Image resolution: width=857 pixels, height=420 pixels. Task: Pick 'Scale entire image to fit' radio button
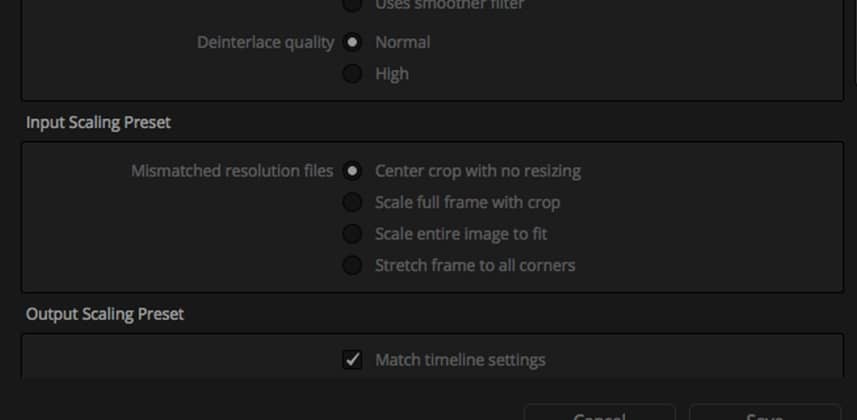click(352, 234)
